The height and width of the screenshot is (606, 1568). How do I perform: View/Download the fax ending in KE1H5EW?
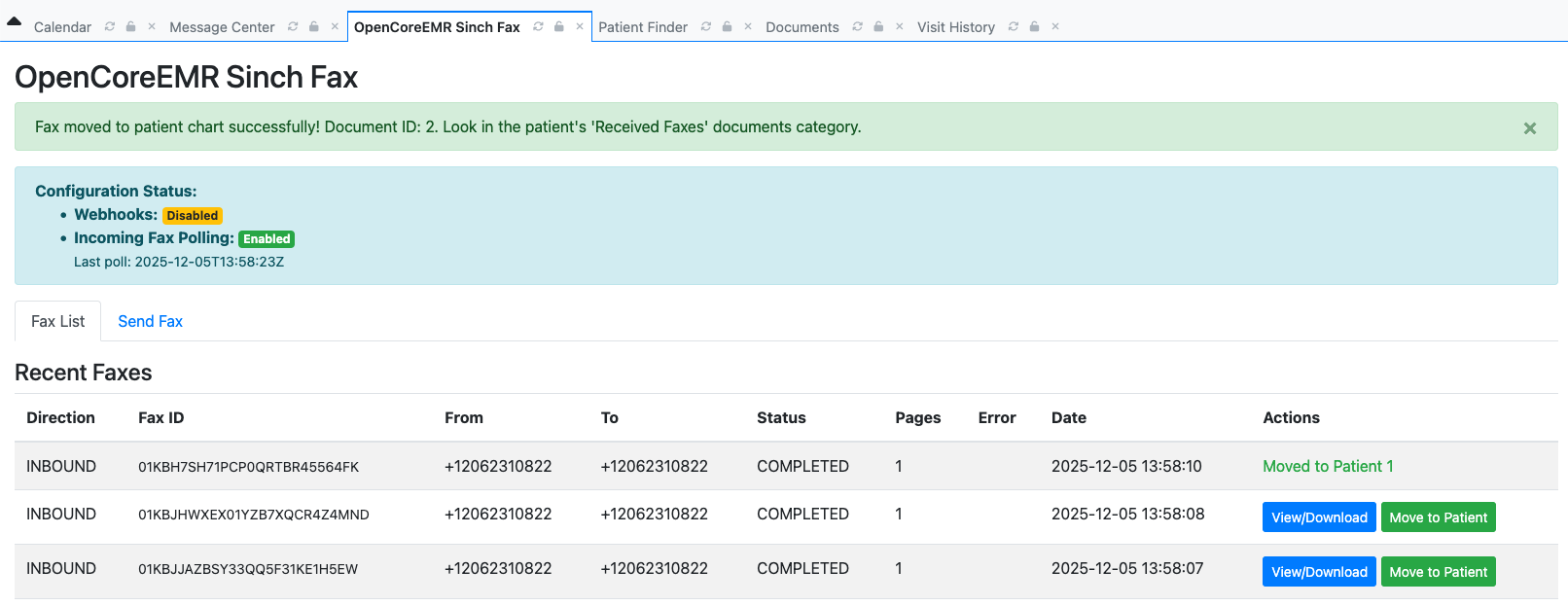(x=1319, y=572)
